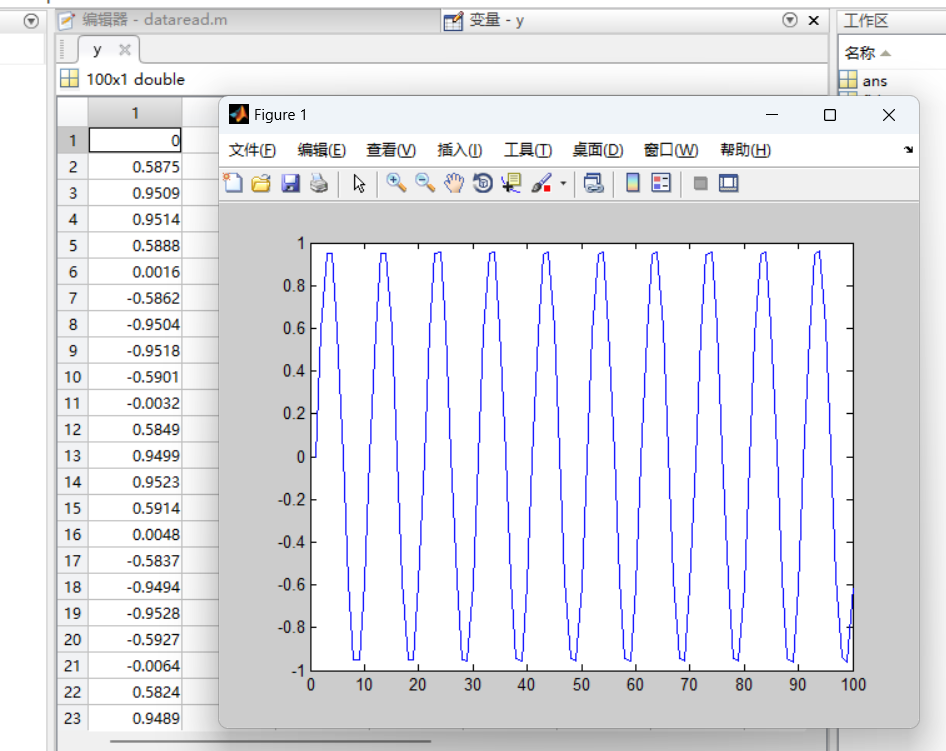The width and height of the screenshot is (946, 751).
Task: Switch to the 编辑器 - dataread.m tab
Action: [140, 19]
